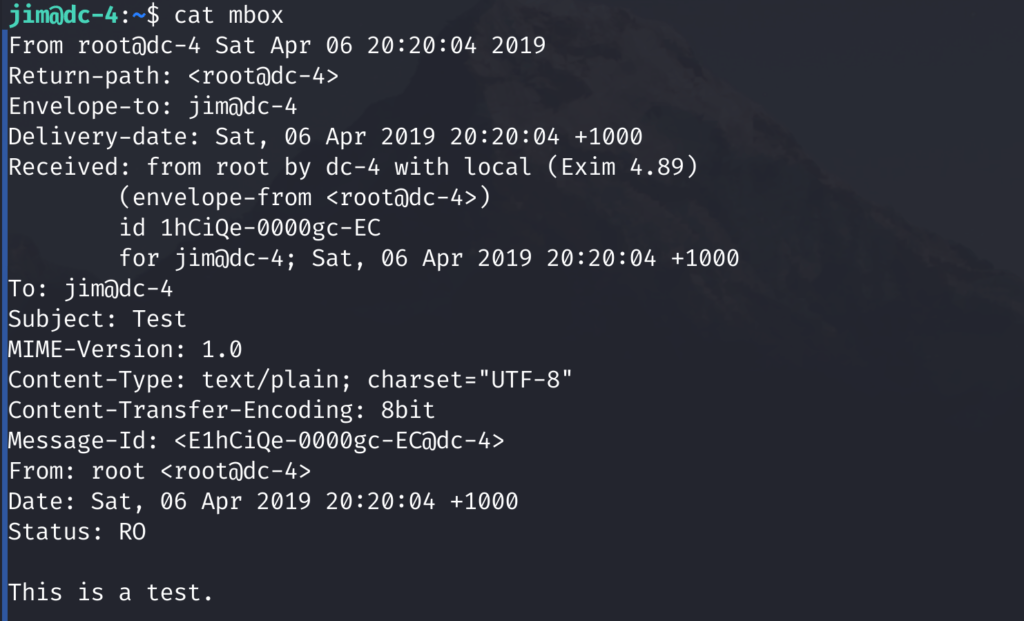This screenshot has width=1024, height=621.
Task: Click the 'cat mbox' command text
Action: coord(229,15)
